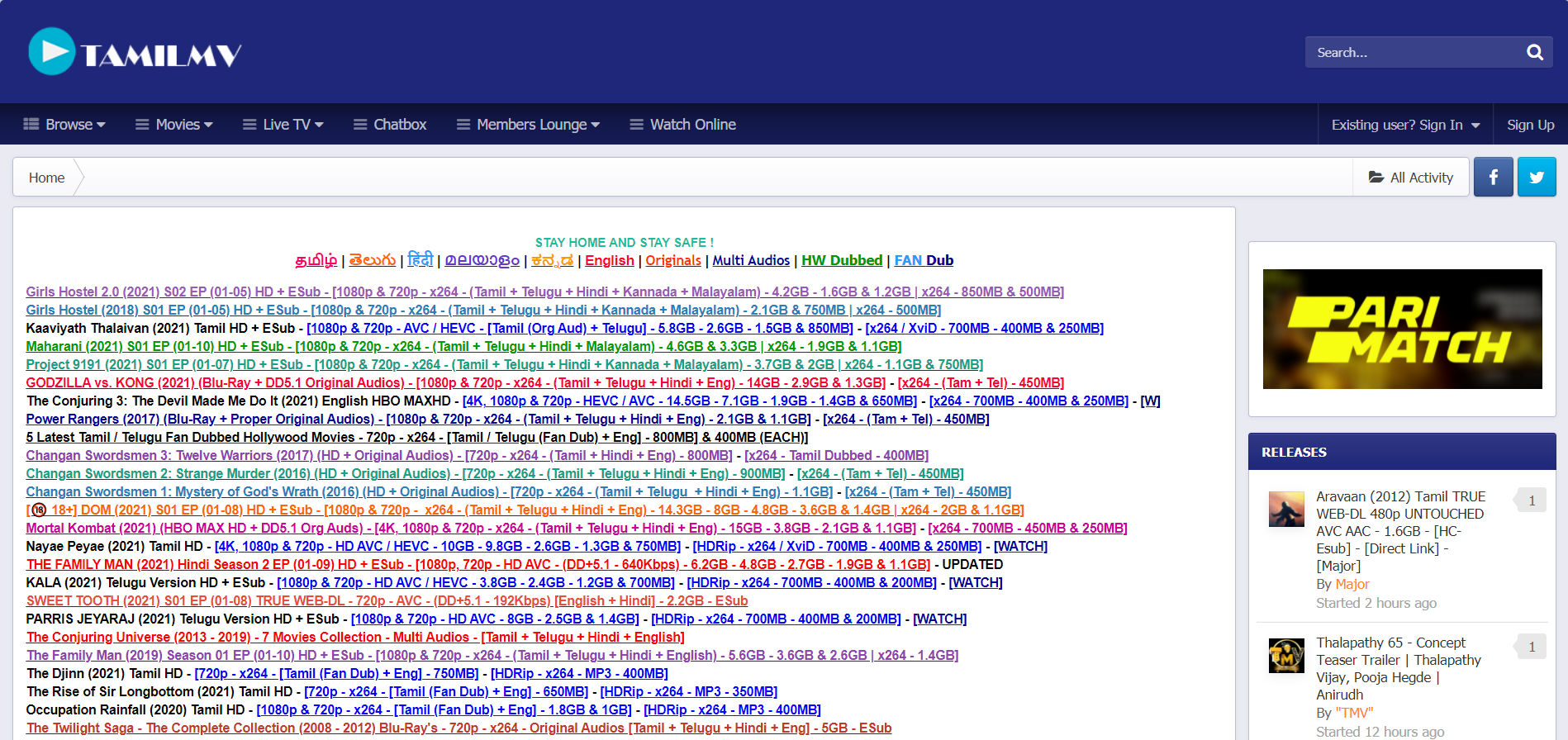Open The Family Man (2019) Season 01 link
Viewport: 1568px width, 740px height.
(x=492, y=655)
